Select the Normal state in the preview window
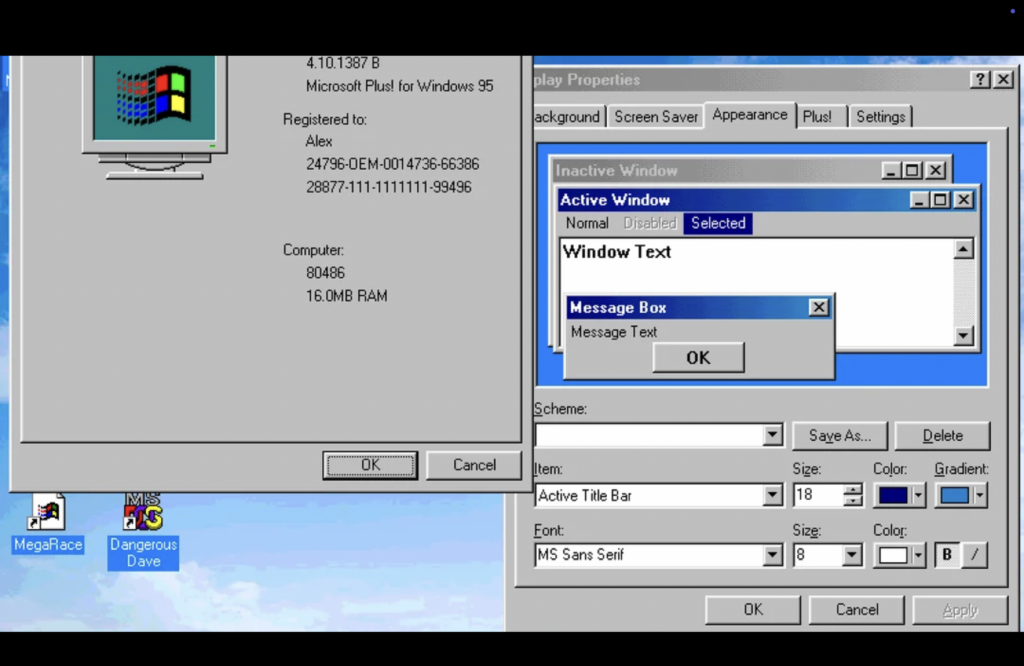The height and width of the screenshot is (666, 1024). click(x=586, y=223)
